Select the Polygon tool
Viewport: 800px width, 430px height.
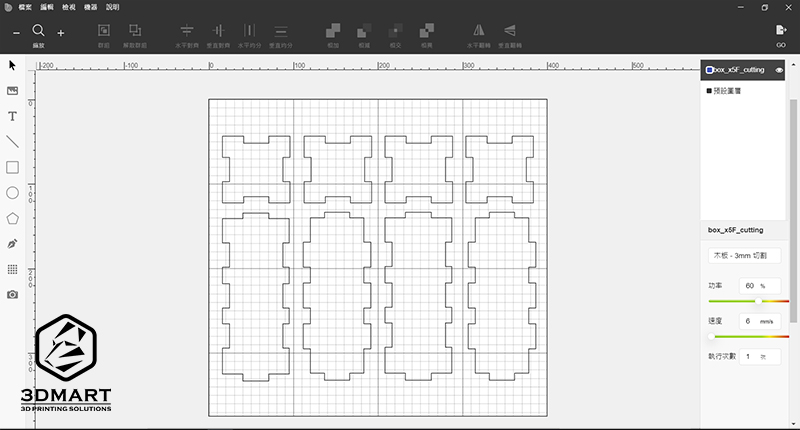[x=13, y=218]
